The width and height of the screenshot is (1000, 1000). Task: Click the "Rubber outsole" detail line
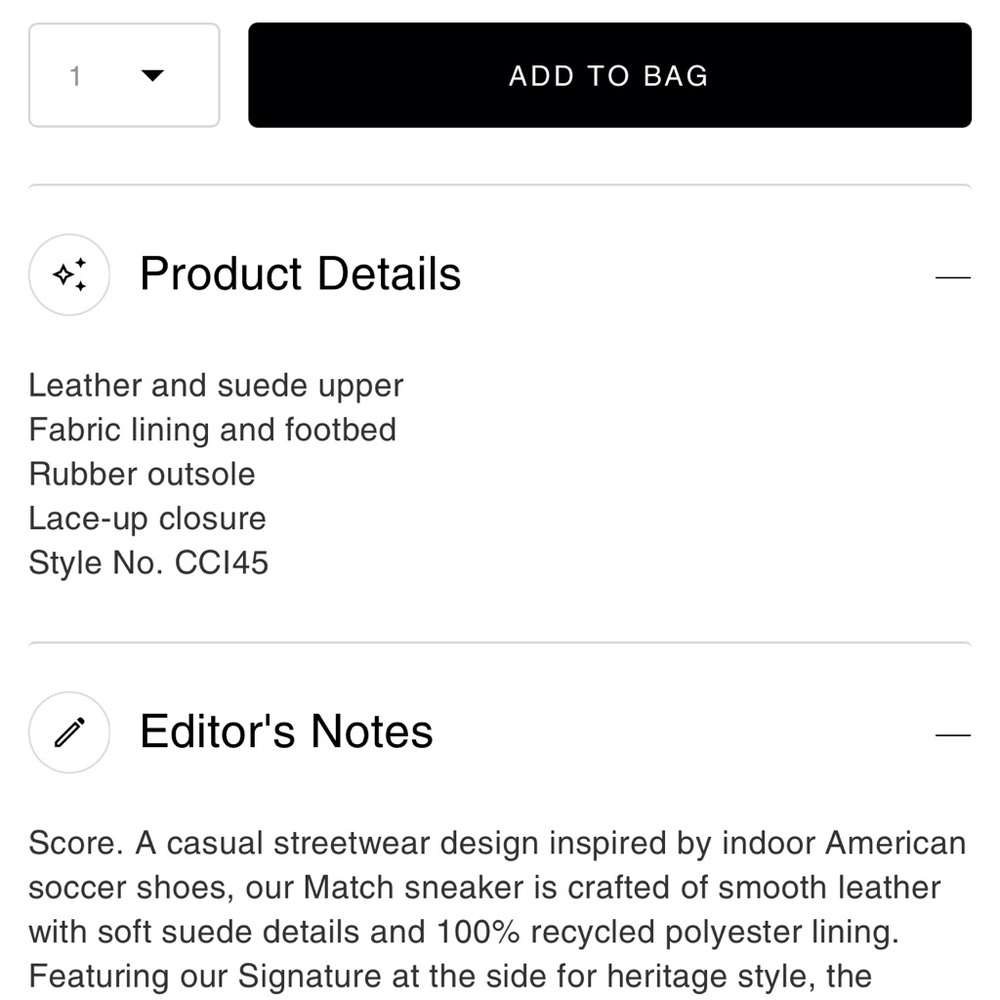click(x=142, y=474)
